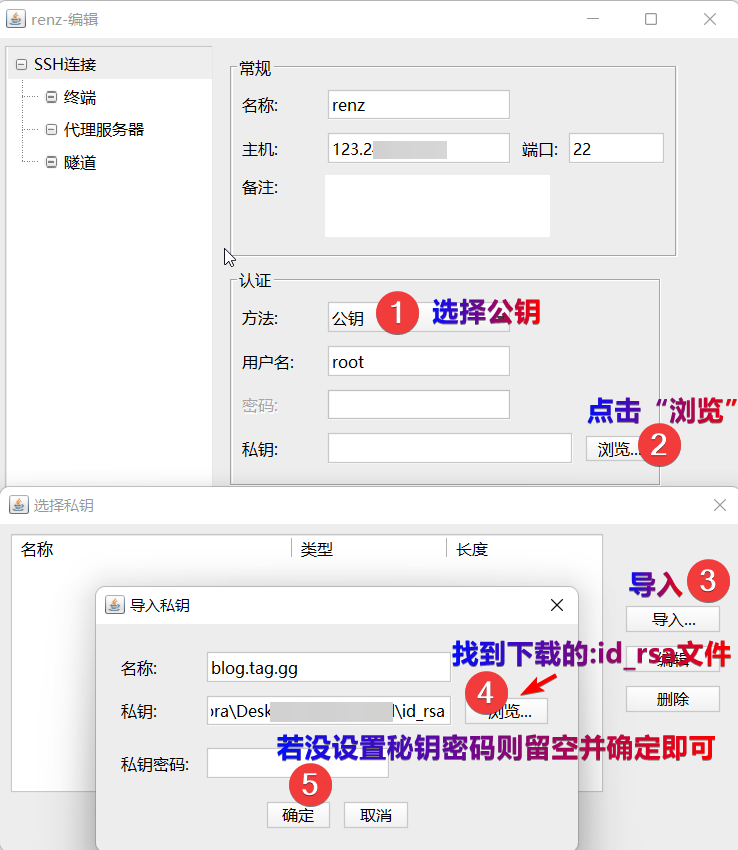The width and height of the screenshot is (738, 850).
Task: Click the 私钥密码 input field
Action: (298, 763)
